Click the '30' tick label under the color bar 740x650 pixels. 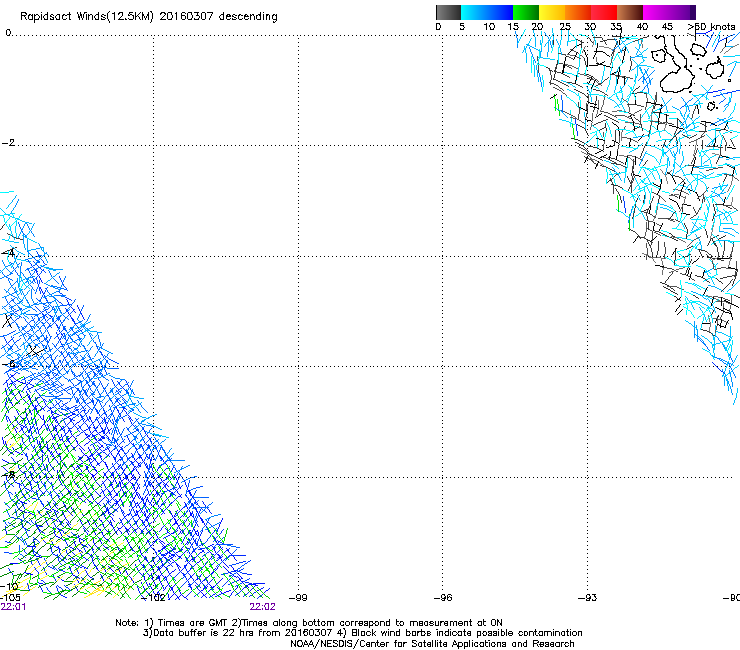click(x=590, y=27)
